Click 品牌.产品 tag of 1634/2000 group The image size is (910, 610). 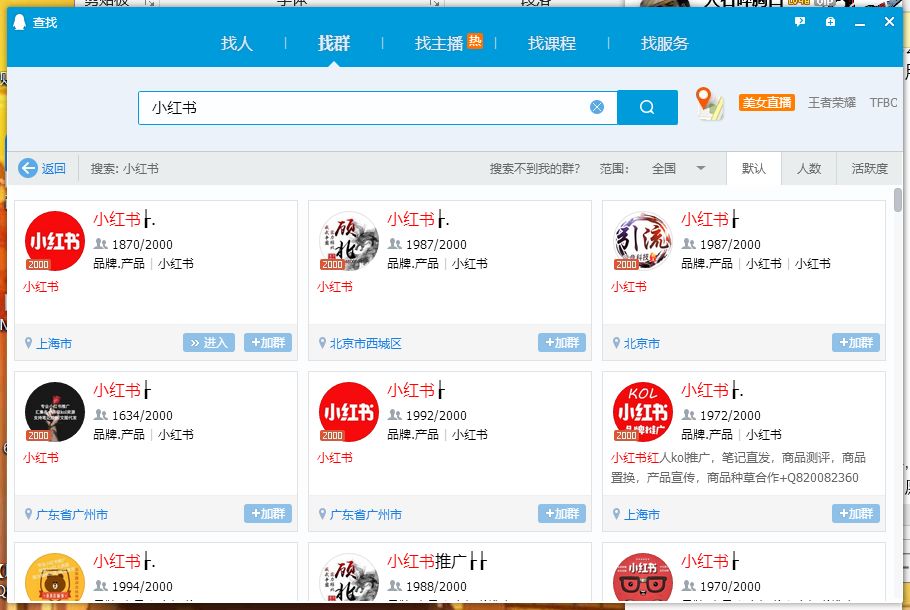click(x=119, y=434)
